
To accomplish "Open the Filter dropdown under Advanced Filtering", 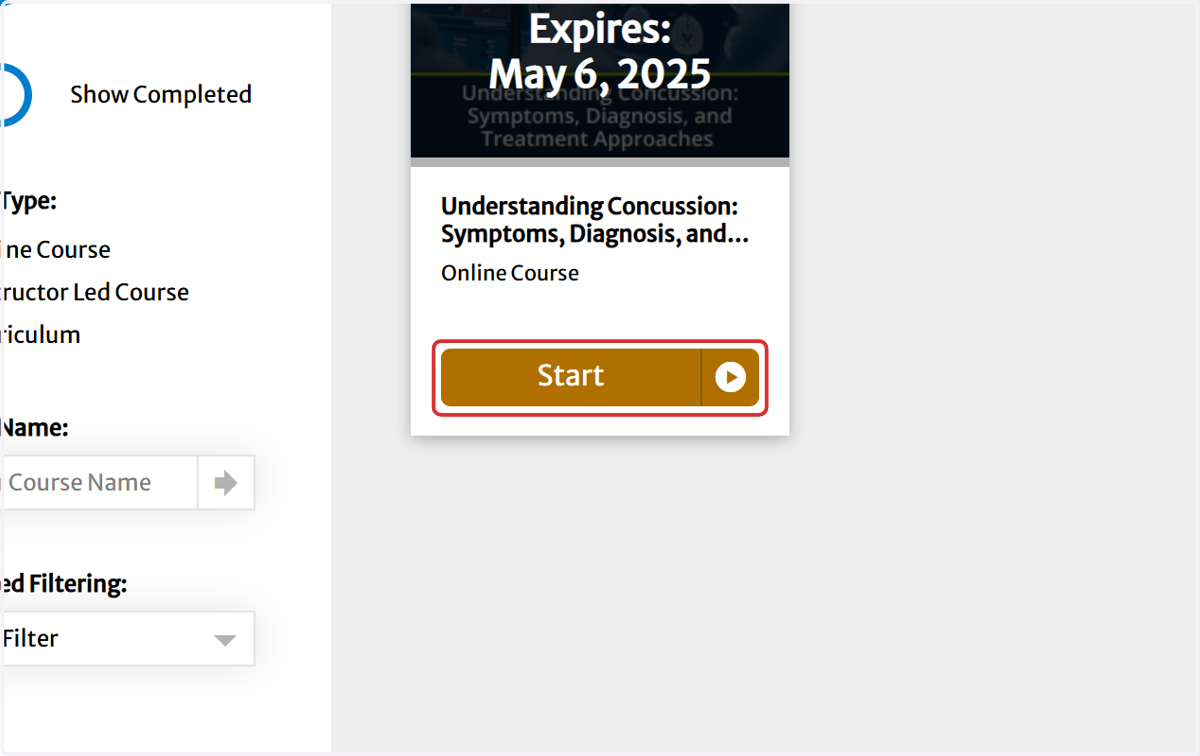I will 127,639.
